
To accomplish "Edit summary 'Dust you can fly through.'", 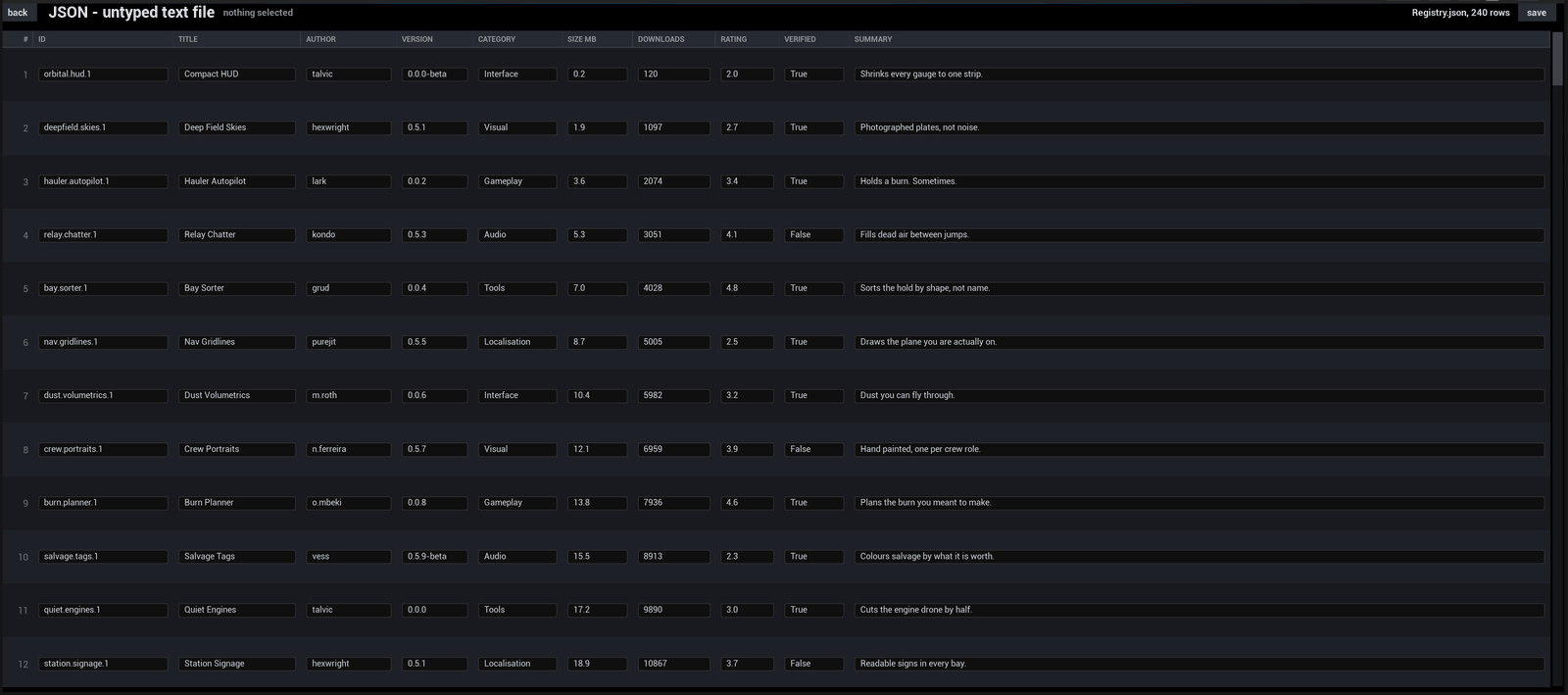I will pos(1200,396).
